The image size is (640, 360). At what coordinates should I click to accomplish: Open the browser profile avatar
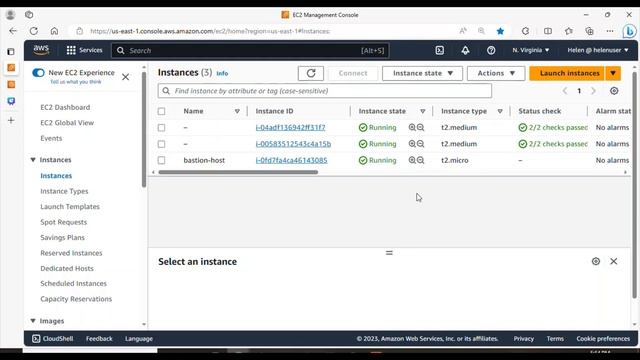(10, 15)
